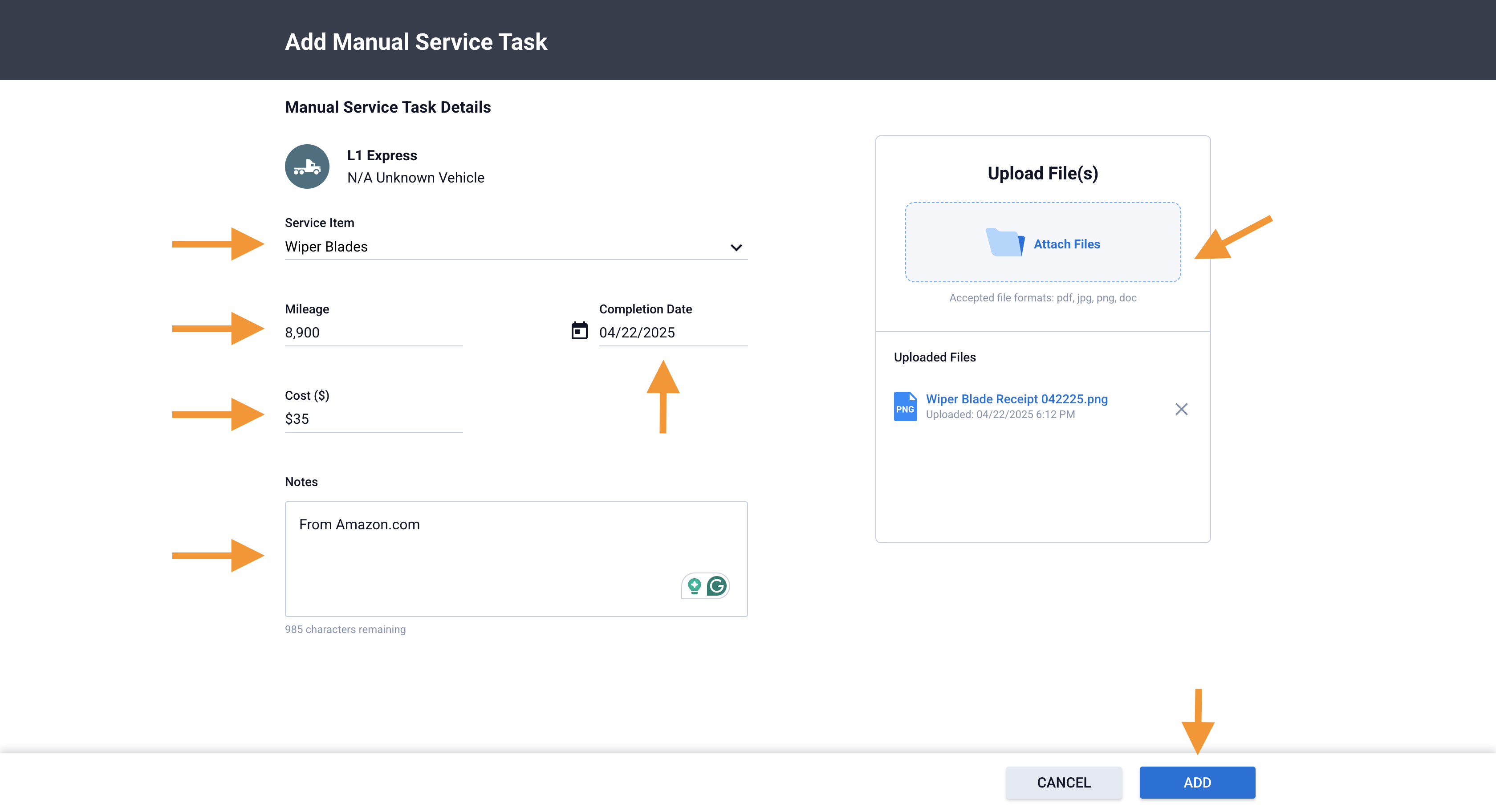This screenshot has width=1496, height=812.
Task: Click the Attach Files link
Action: tap(1066, 244)
